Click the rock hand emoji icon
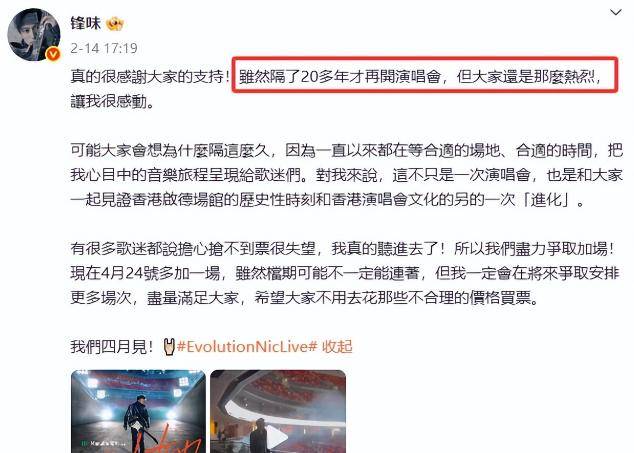This screenshot has height=453, width=634. (x=169, y=347)
